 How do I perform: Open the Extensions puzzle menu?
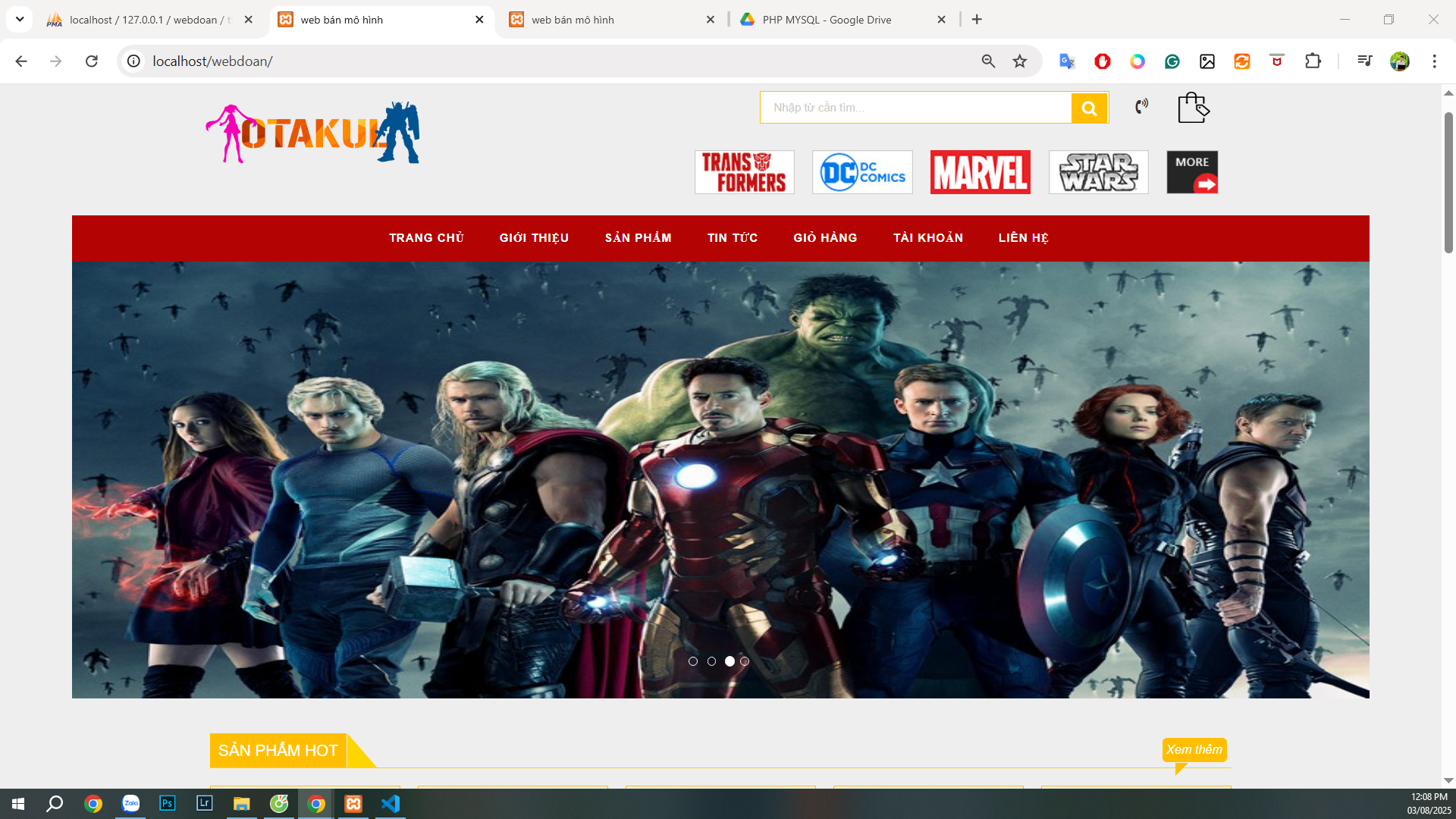pos(1313,61)
